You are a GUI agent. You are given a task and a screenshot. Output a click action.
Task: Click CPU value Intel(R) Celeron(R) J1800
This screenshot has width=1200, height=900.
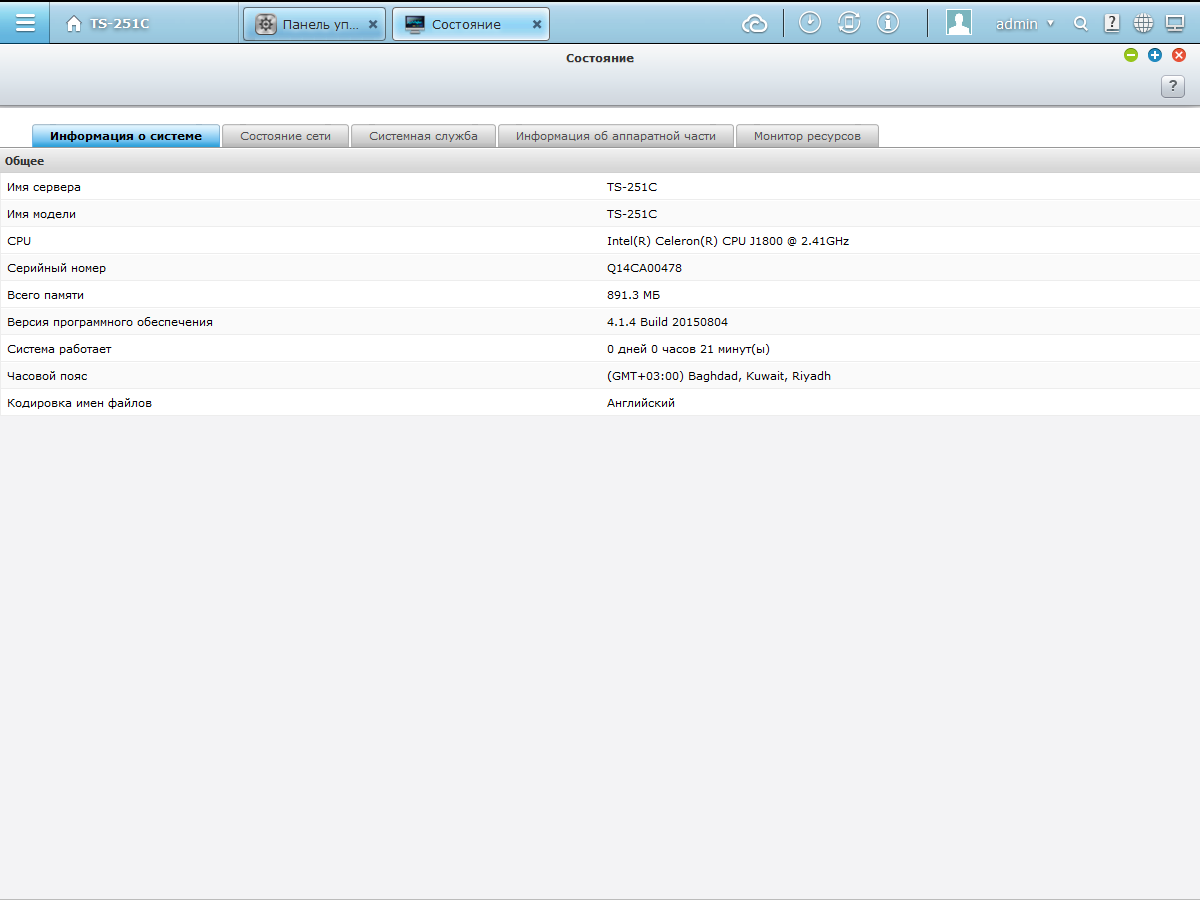pos(728,241)
